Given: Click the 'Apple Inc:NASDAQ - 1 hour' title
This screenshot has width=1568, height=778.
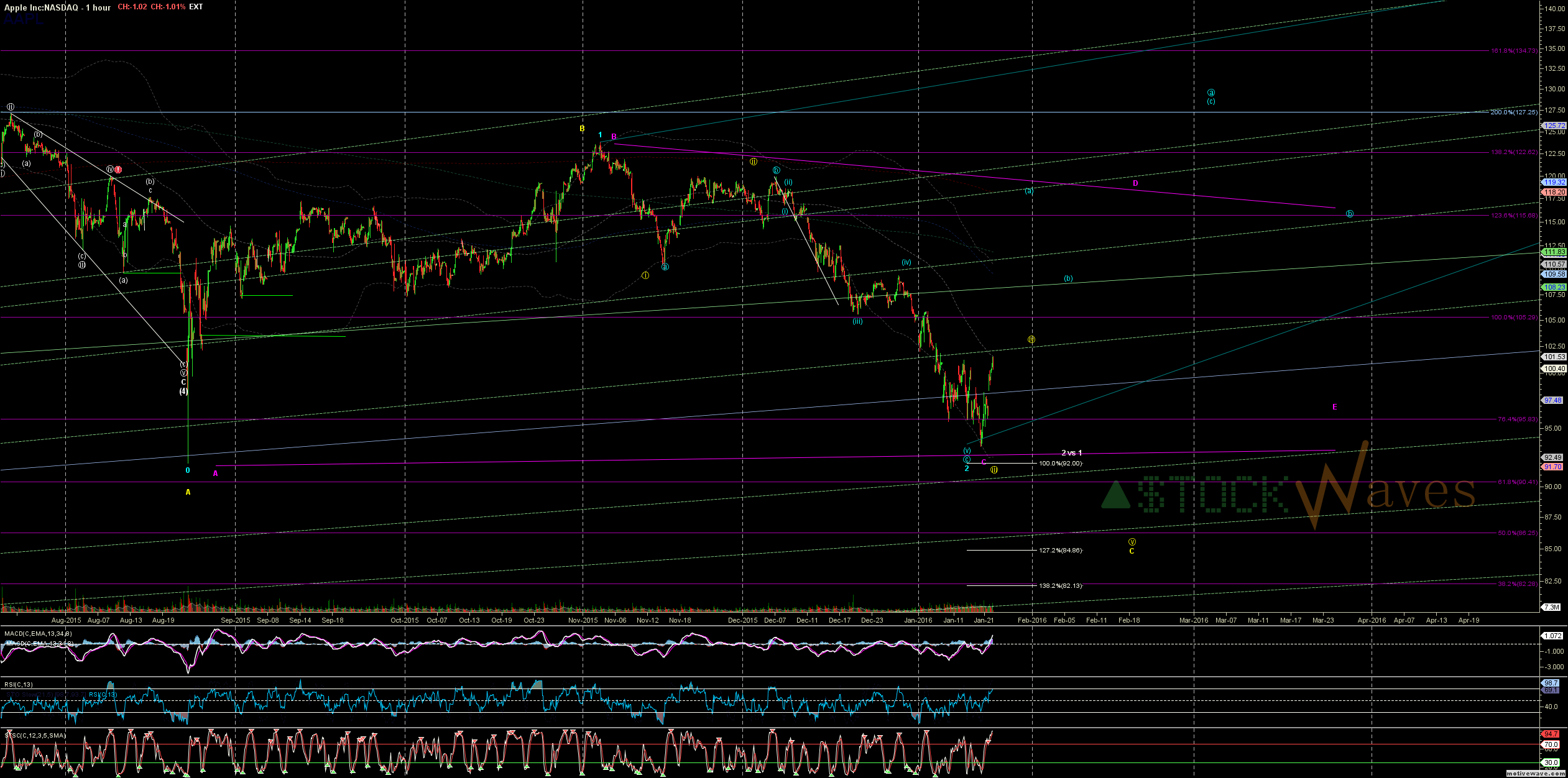Looking at the screenshot, I should [57, 7].
